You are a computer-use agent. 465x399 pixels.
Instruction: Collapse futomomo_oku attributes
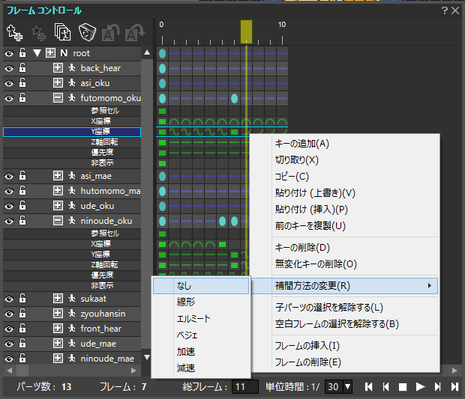coord(58,98)
